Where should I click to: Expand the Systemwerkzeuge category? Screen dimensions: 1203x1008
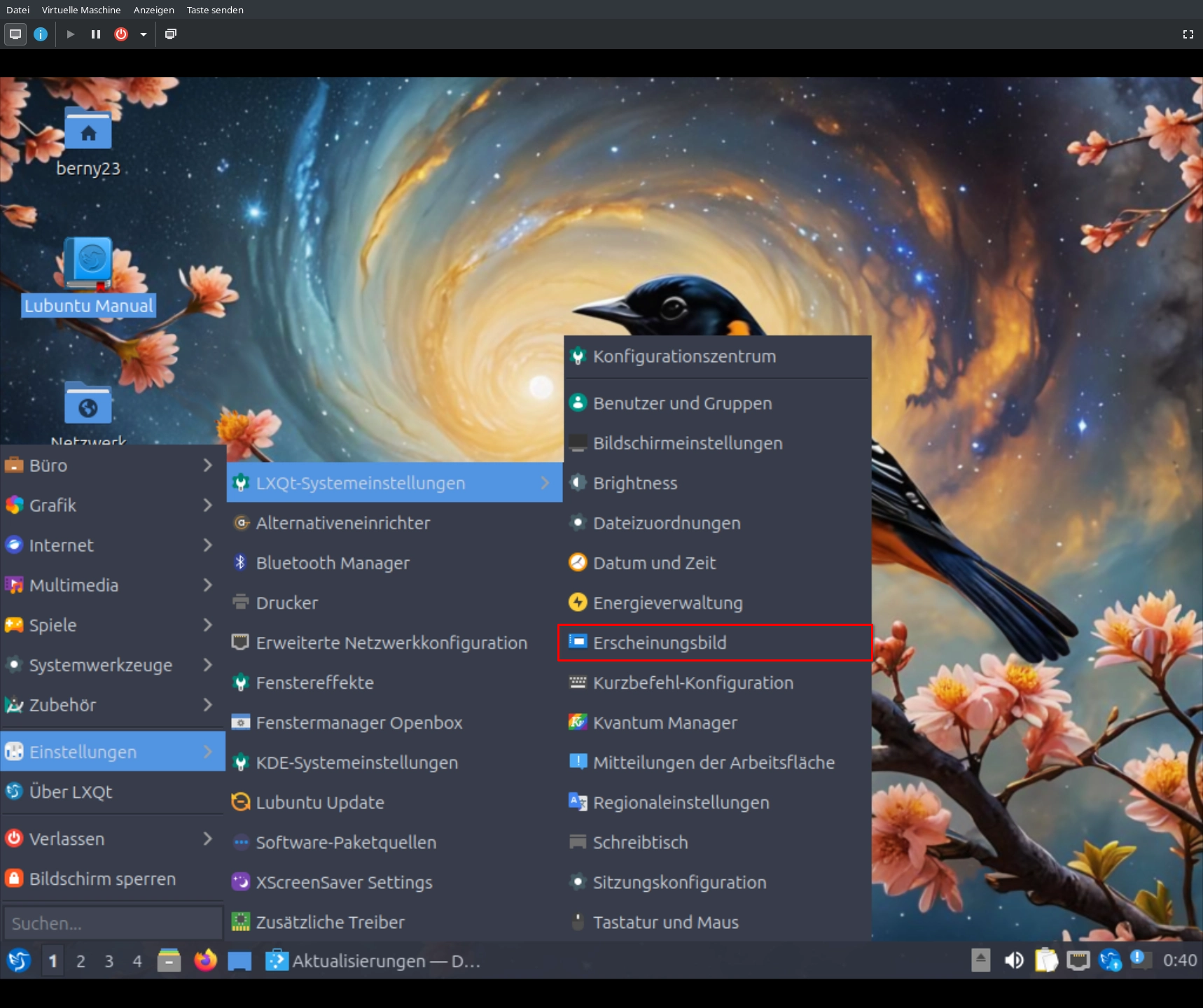(x=113, y=665)
